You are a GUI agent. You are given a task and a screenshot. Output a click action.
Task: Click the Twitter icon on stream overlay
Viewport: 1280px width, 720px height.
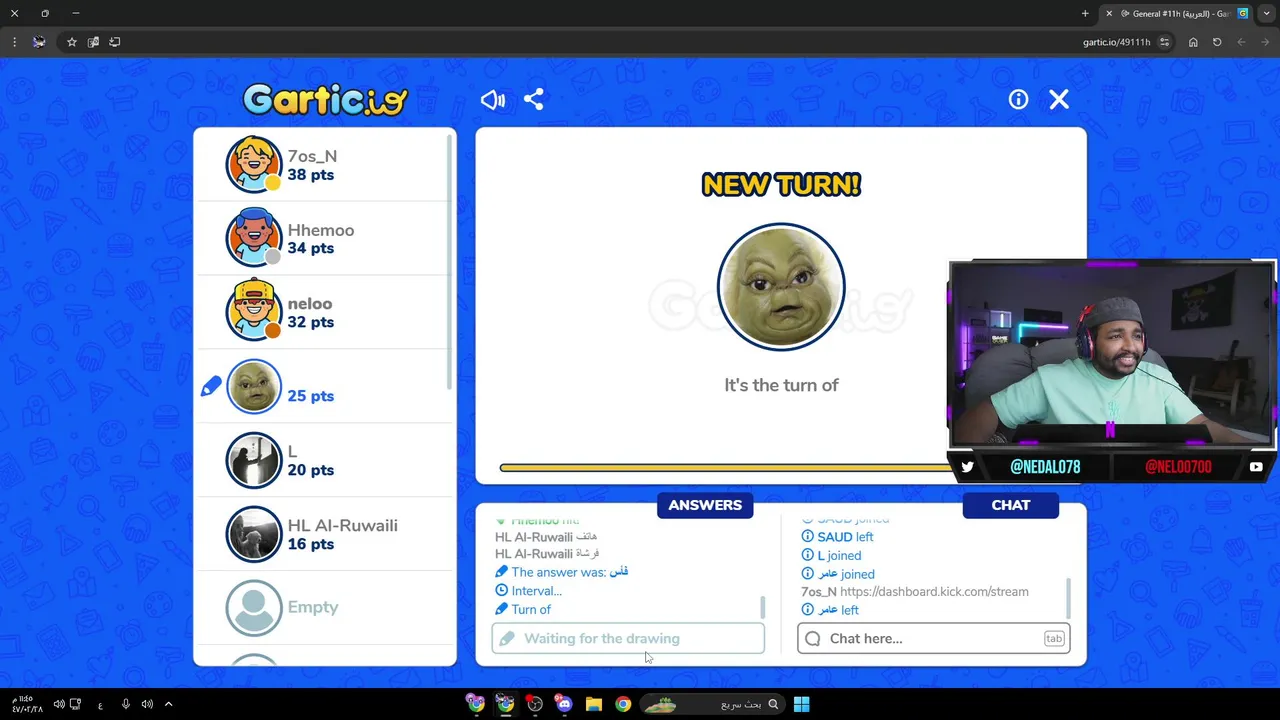pyautogui.click(x=967, y=466)
